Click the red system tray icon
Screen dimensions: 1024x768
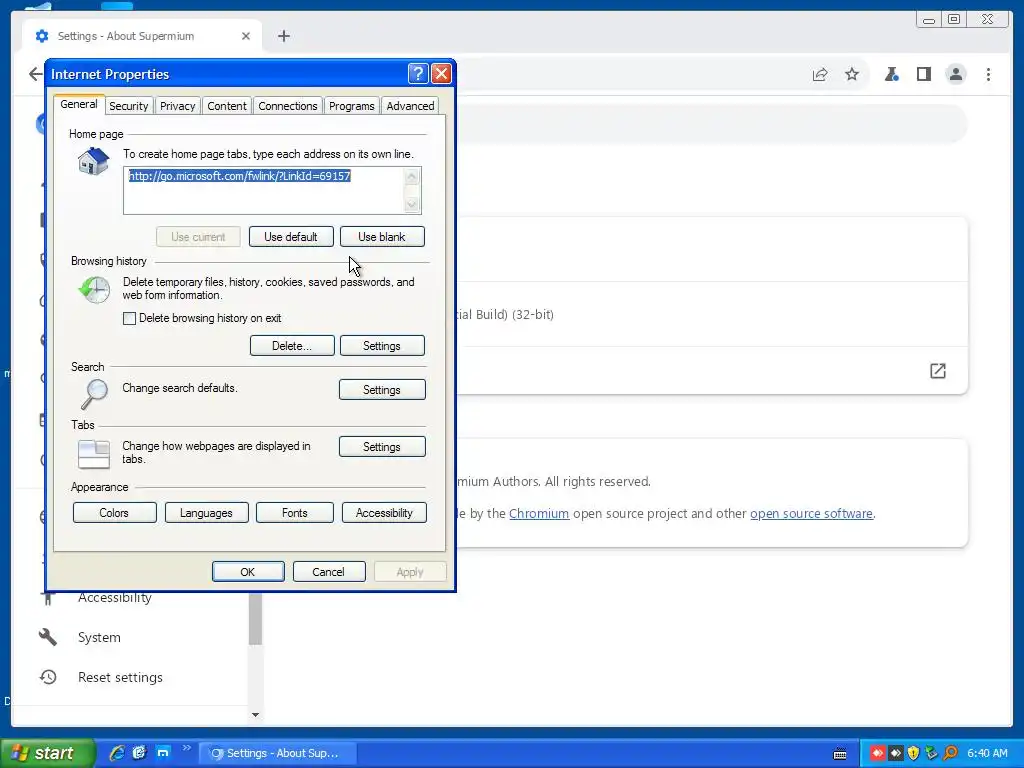coord(877,754)
